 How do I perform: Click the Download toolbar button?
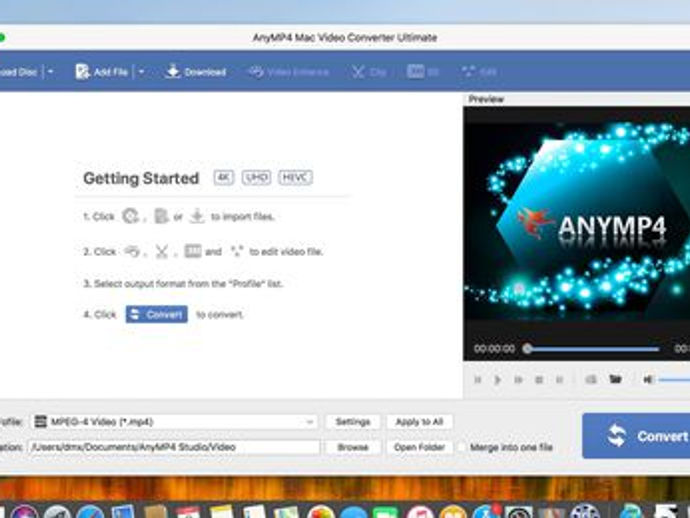click(x=195, y=71)
